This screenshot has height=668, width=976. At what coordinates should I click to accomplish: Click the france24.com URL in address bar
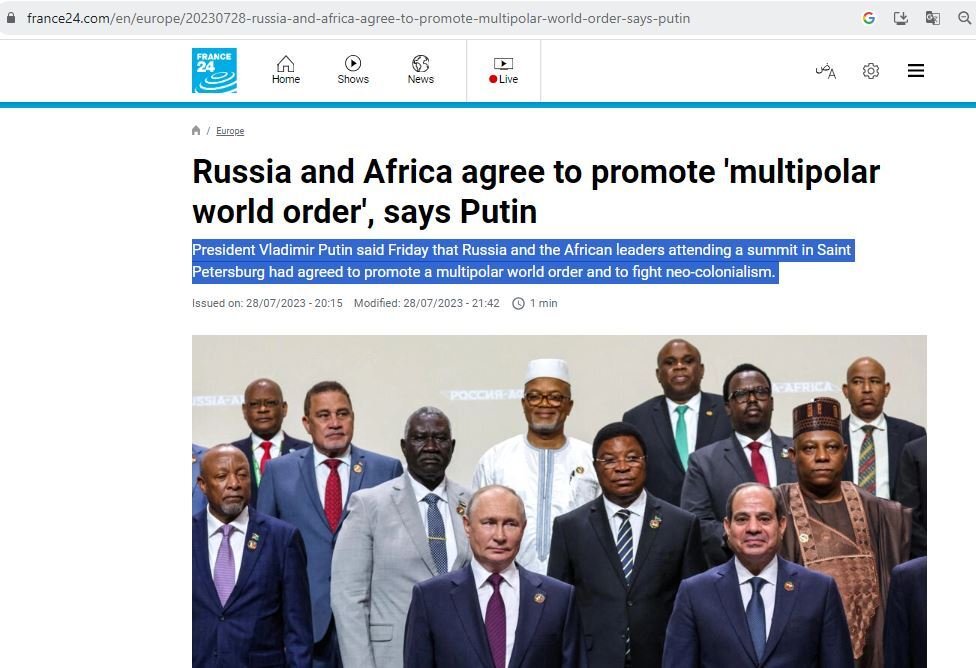tap(358, 18)
